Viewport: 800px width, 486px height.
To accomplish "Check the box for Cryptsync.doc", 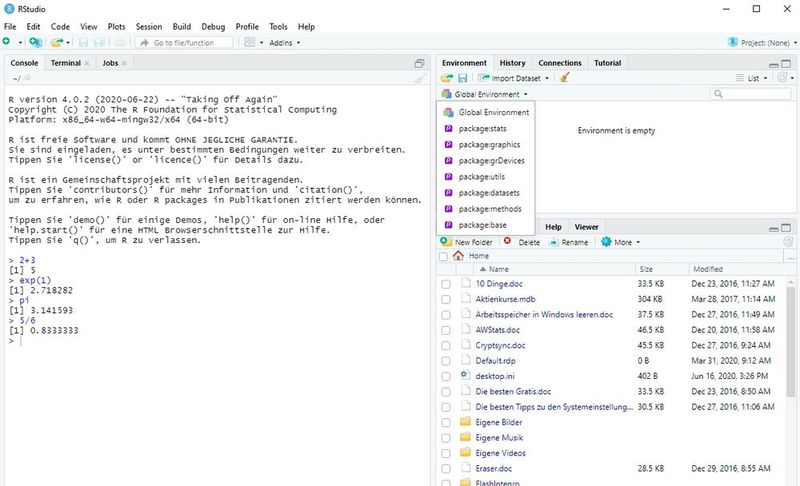I will (446, 346).
